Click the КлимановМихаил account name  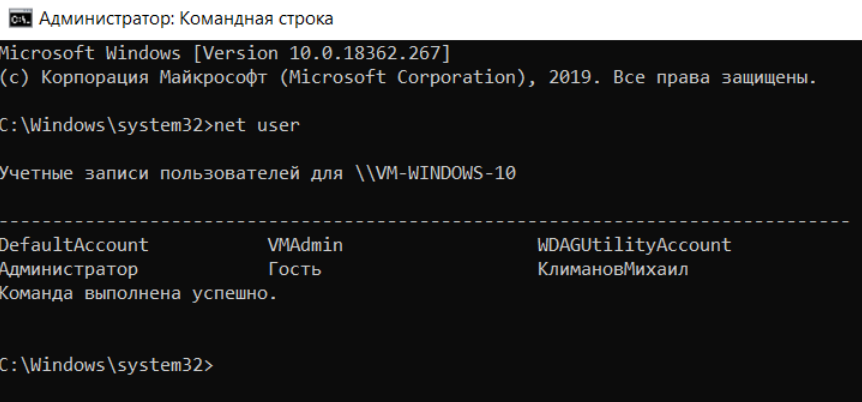coord(613,269)
